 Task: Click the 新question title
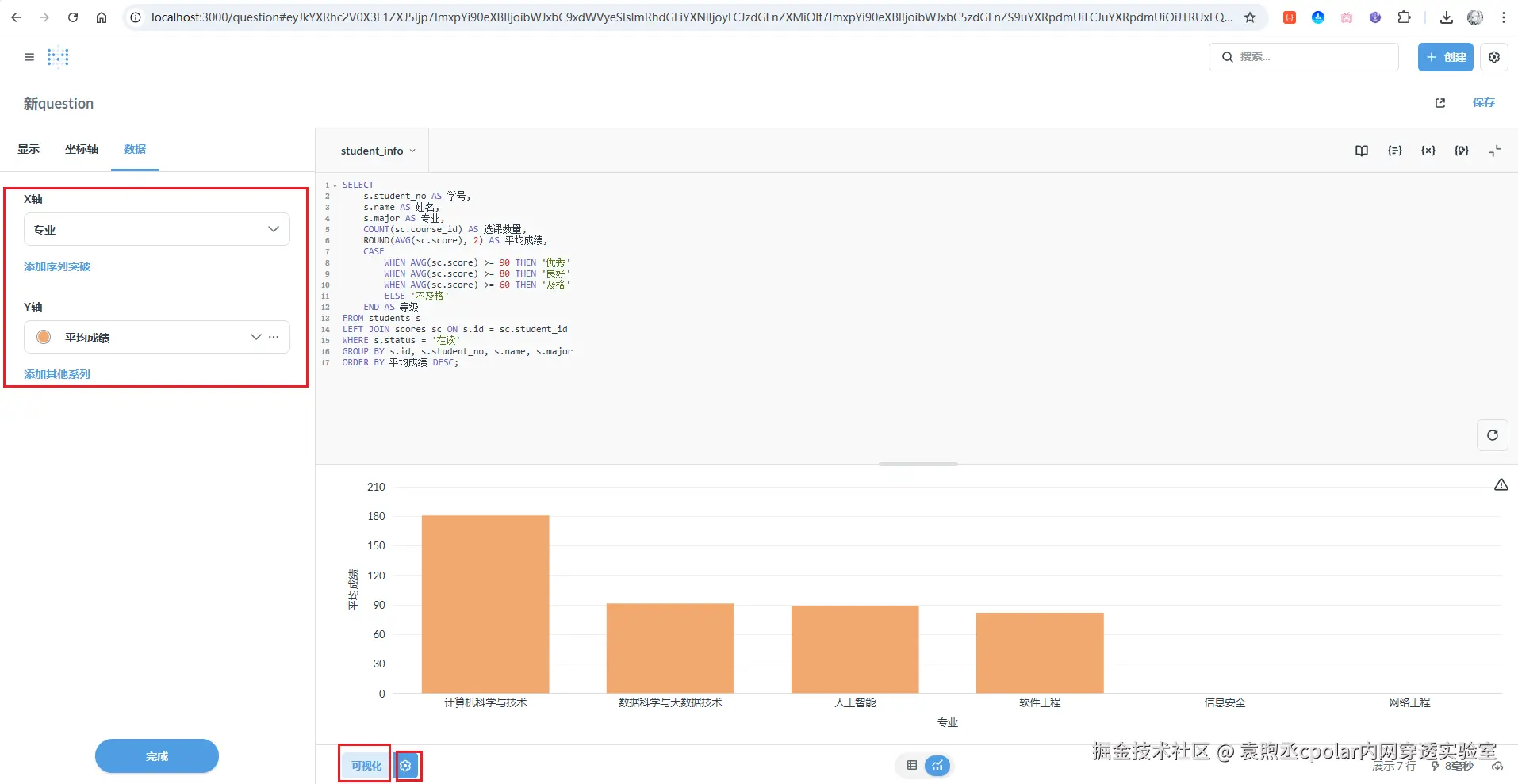pos(59,104)
